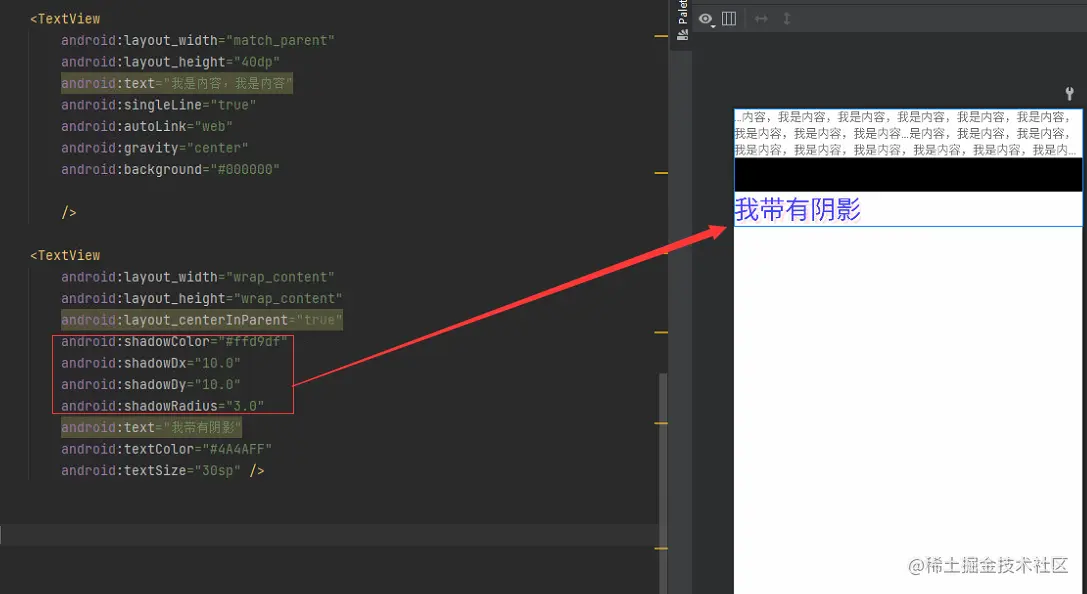The width and height of the screenshot is (1087, 594).
Task: Click the "<TextView" tag above layout_width="wrap_content"
Action: 65,255
